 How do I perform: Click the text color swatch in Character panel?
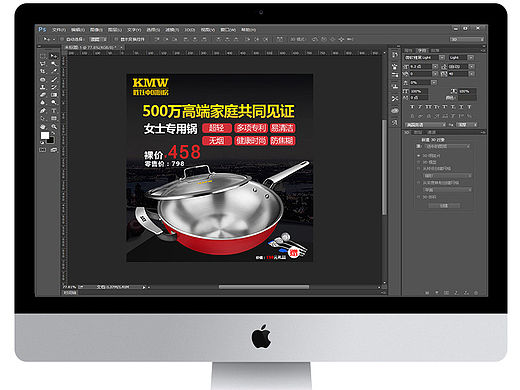(467, 98)
